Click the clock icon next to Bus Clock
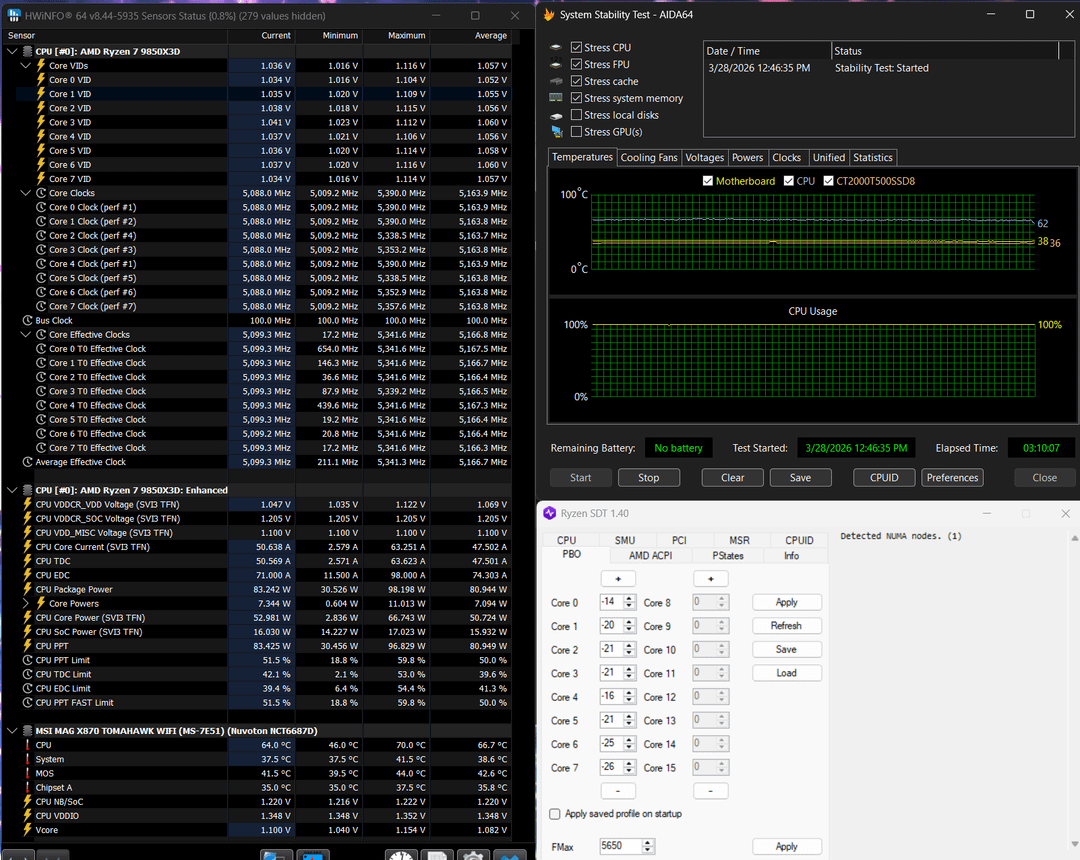1080x860 pixels. pos(27,321)
